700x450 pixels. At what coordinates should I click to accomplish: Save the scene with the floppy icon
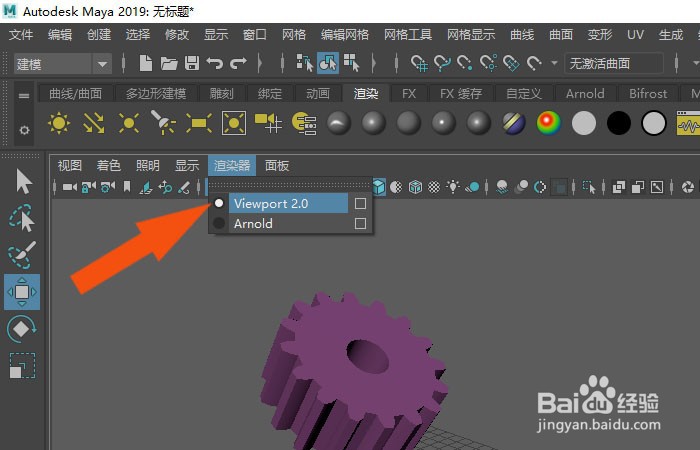tap(192, 63)
